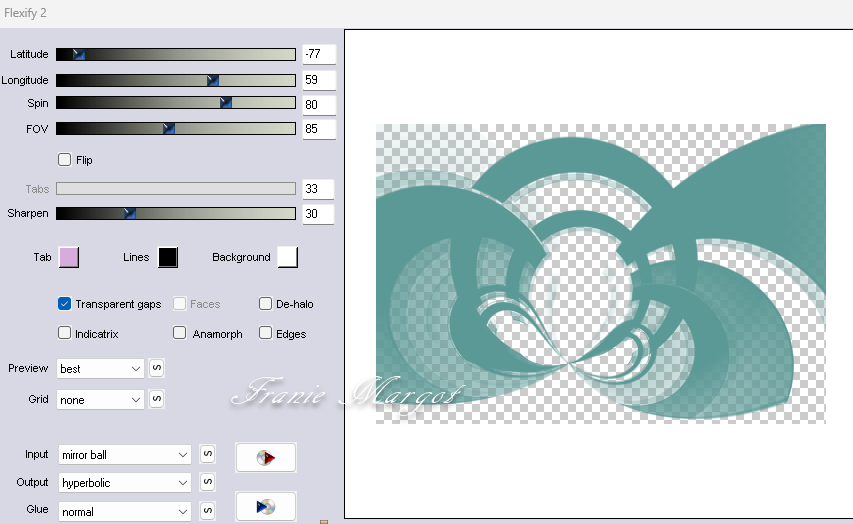Open the Glue dropdown set to normal

click(x=125, y=511)
